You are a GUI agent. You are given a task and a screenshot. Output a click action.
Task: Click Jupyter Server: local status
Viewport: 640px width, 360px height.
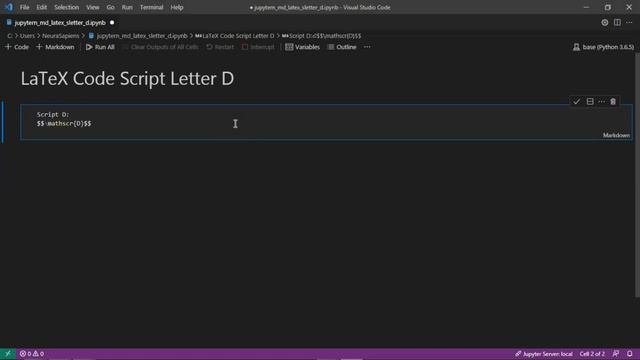(543, 353)
